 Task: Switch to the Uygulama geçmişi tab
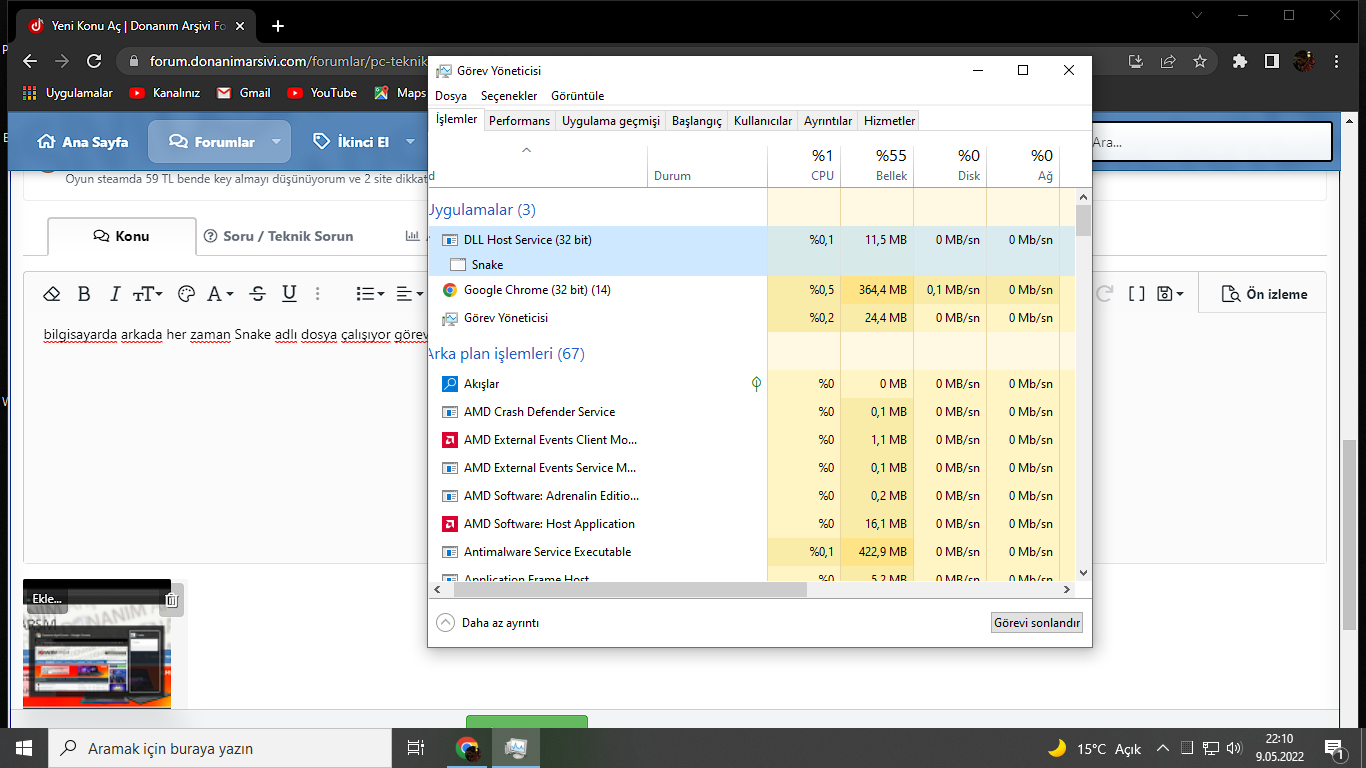coord(611,121)
